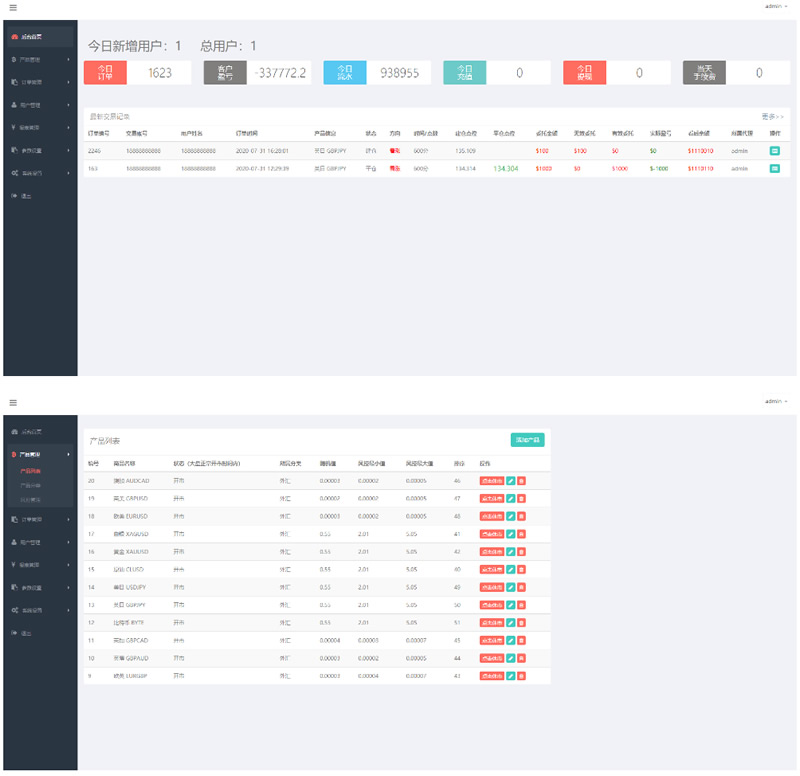Click the delete icon for EURGBP row
Viewport: 800px width, 776px height.
click(x=521, y=676)
